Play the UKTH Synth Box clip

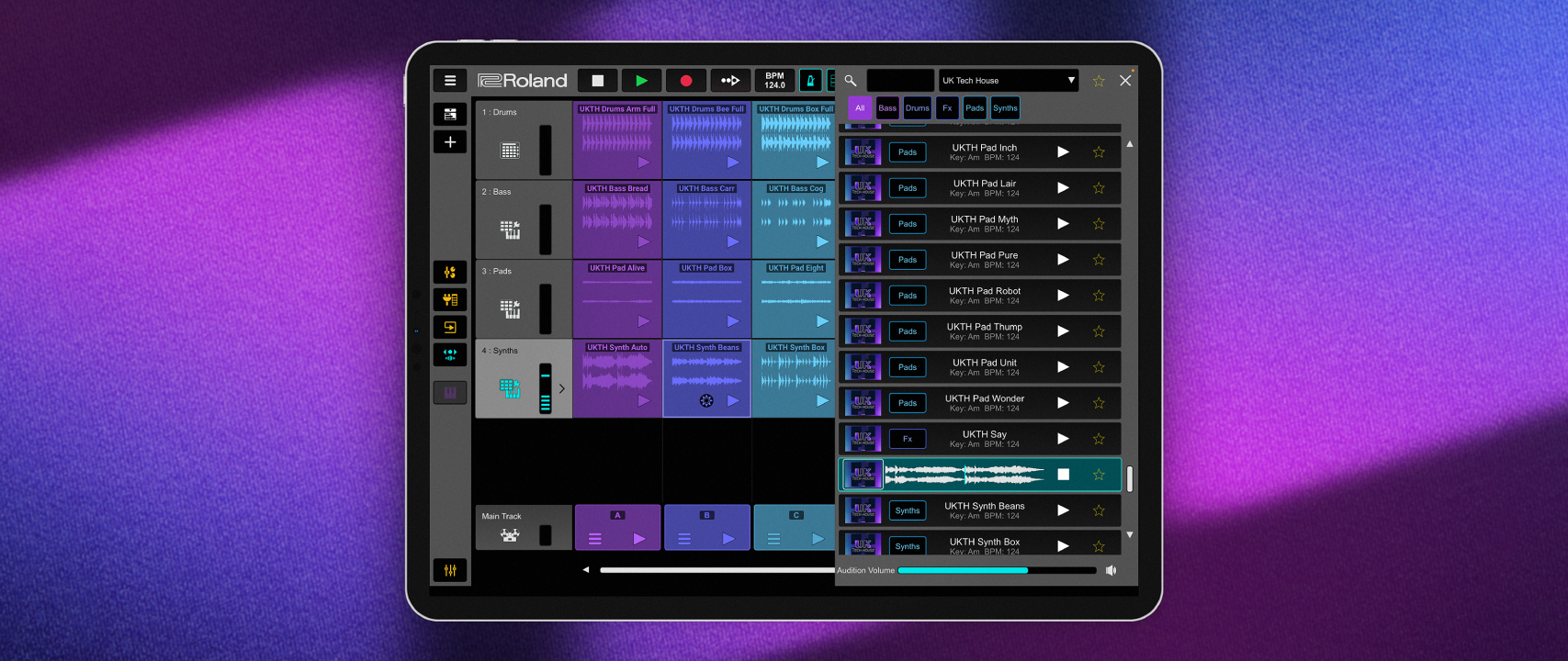(x=822, y=400)
